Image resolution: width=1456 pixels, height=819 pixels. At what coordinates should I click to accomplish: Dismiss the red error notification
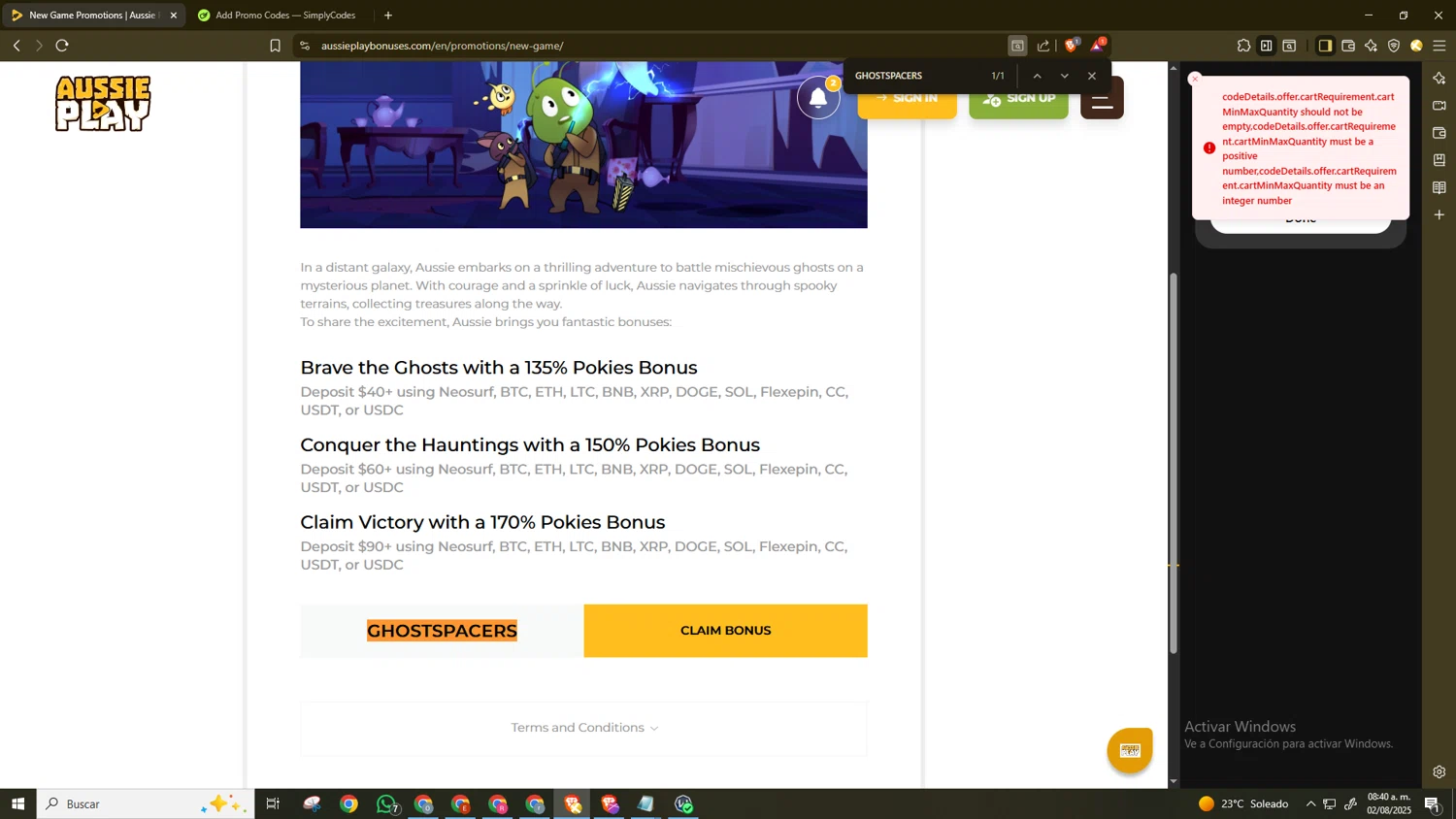tap(1195, 80)
